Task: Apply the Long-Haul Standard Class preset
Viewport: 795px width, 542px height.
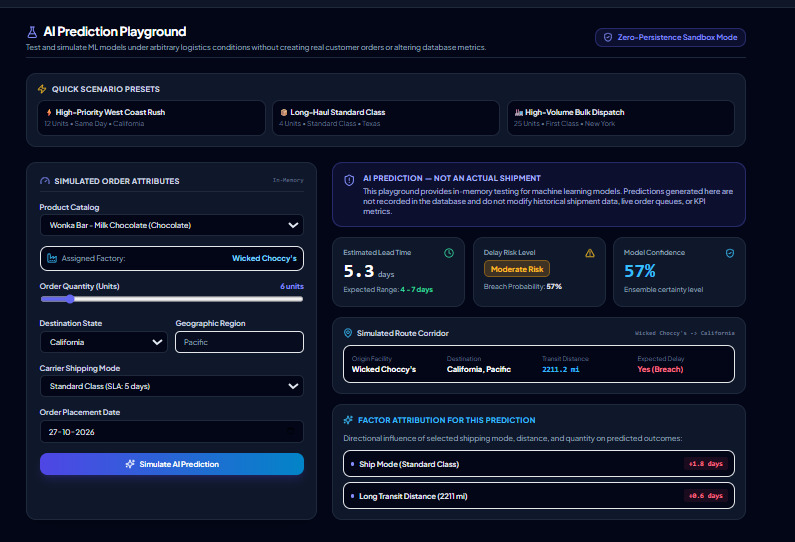Action: 386,118
